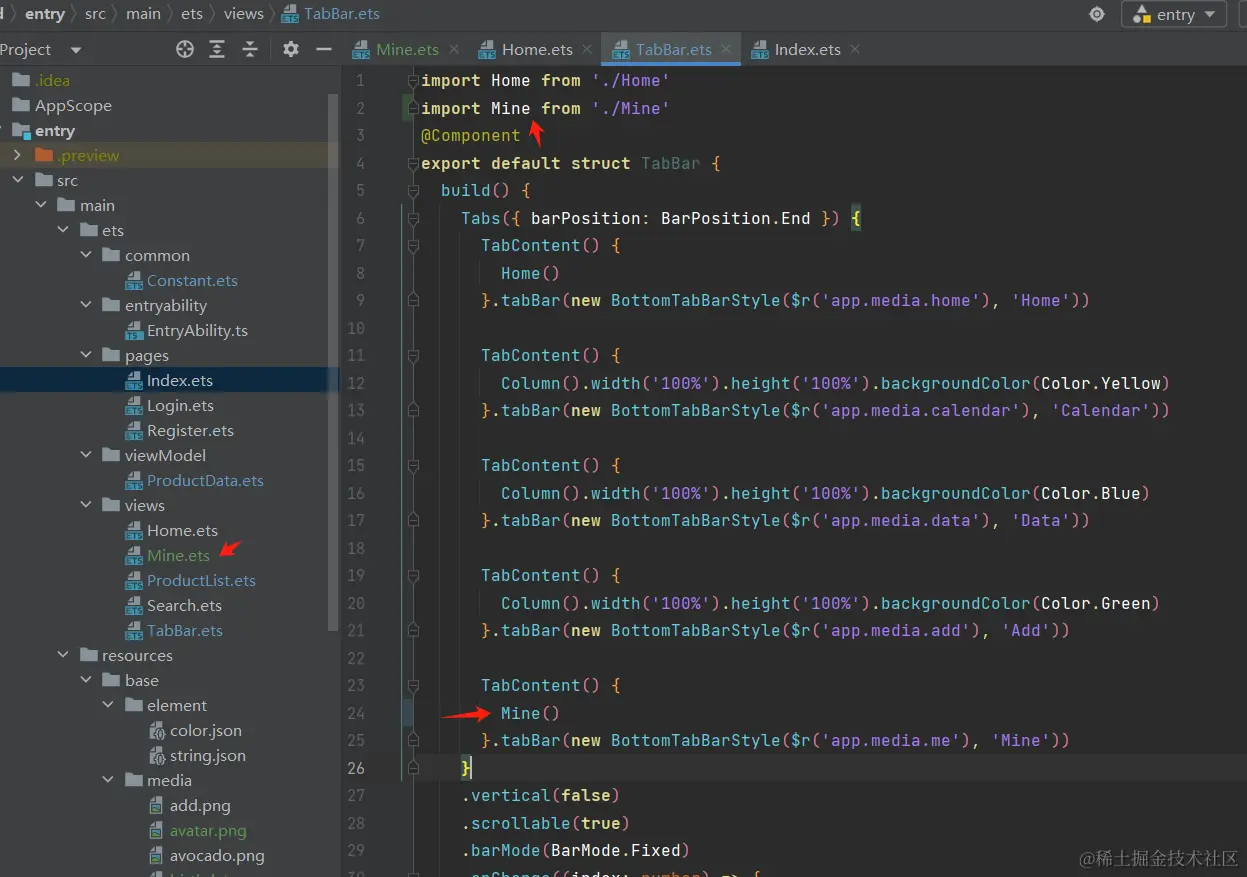Collapse the resources folder
This screenshot has height=877, width=1247.
pyautogui.click(x=64, y=655)
